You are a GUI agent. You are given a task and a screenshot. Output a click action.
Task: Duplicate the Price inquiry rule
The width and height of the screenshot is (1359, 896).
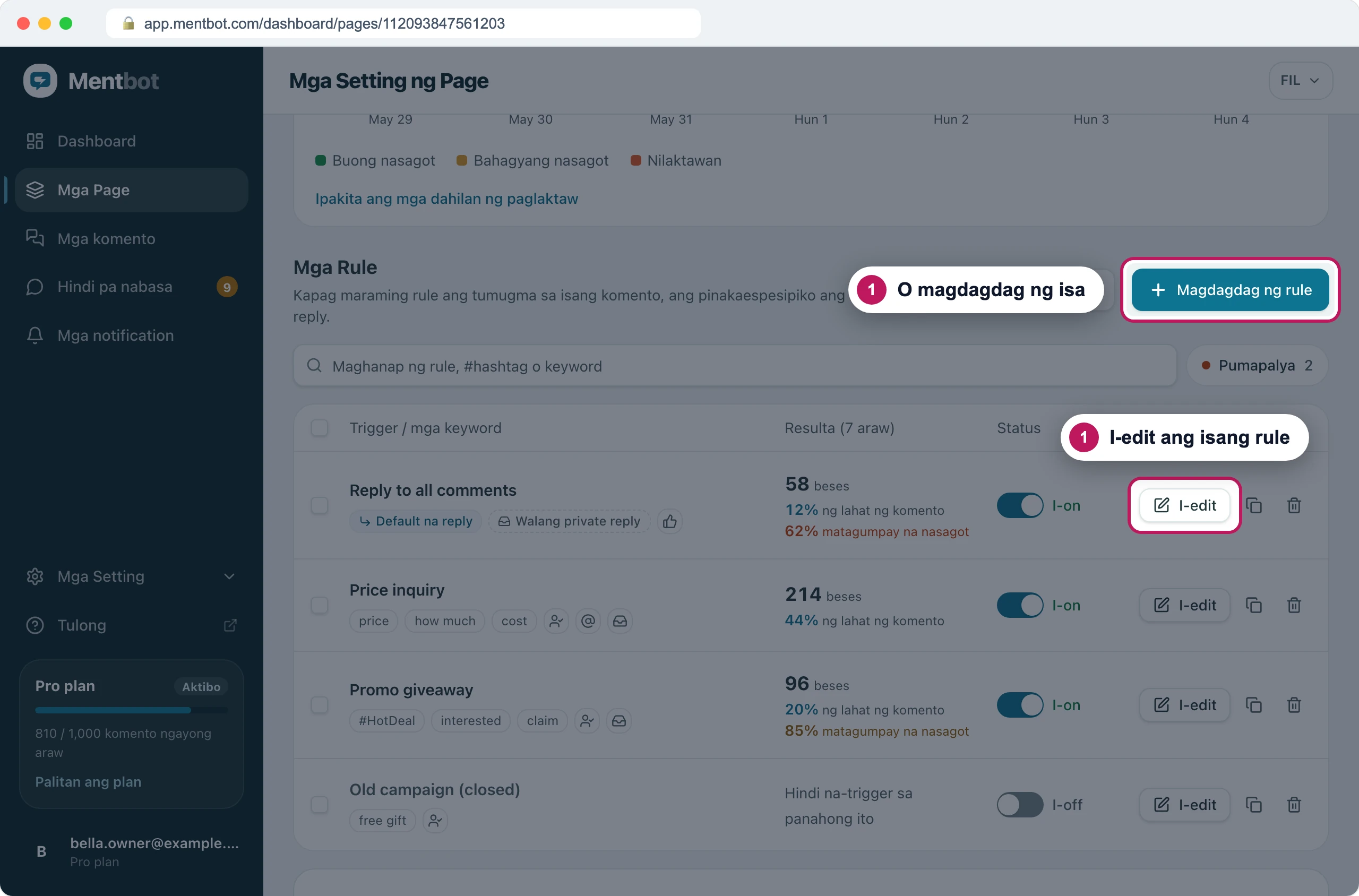tap(1254, 605)
